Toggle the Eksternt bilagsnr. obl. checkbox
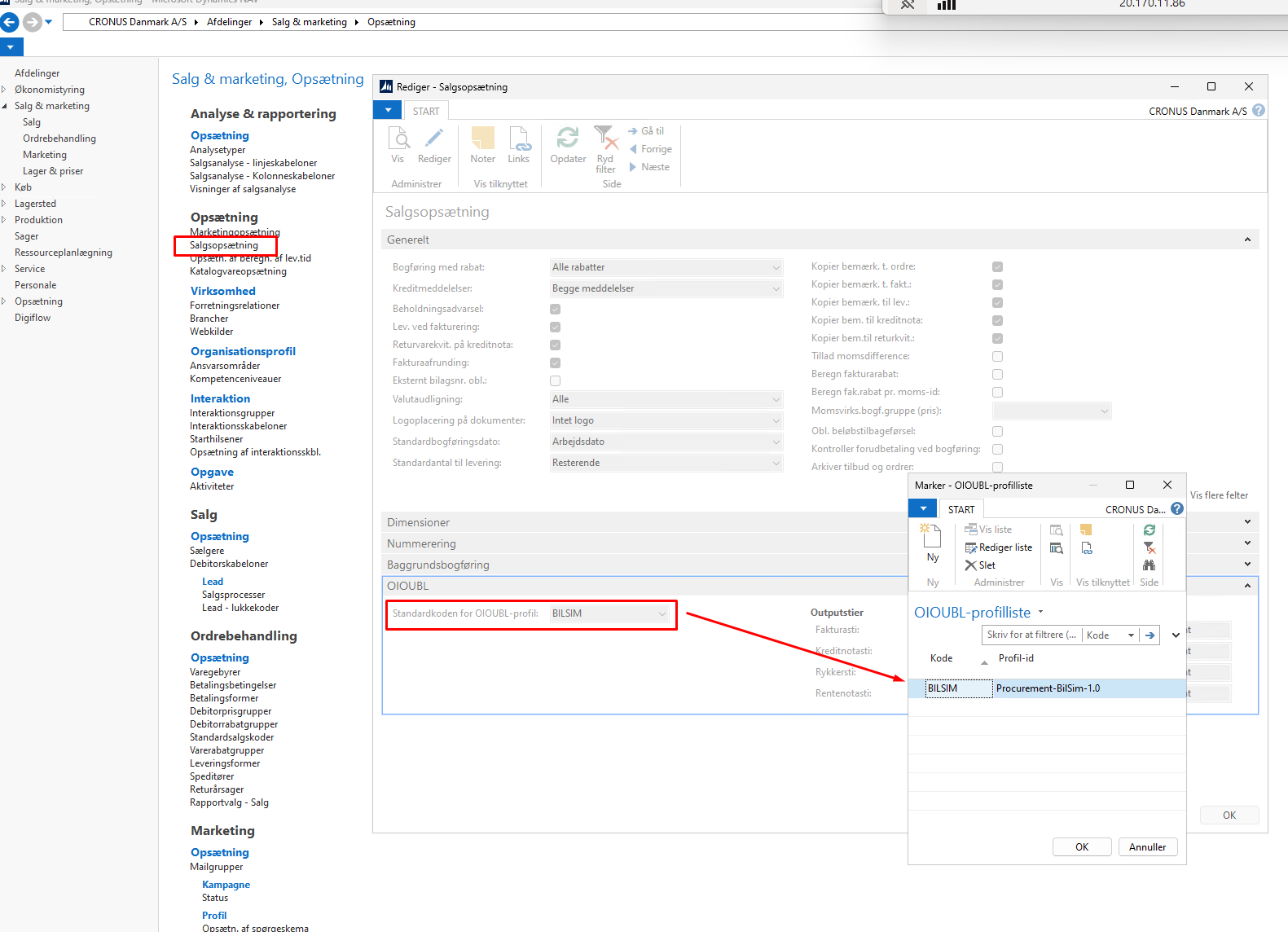The image size is (1288, 932). [x=555, y=381]
